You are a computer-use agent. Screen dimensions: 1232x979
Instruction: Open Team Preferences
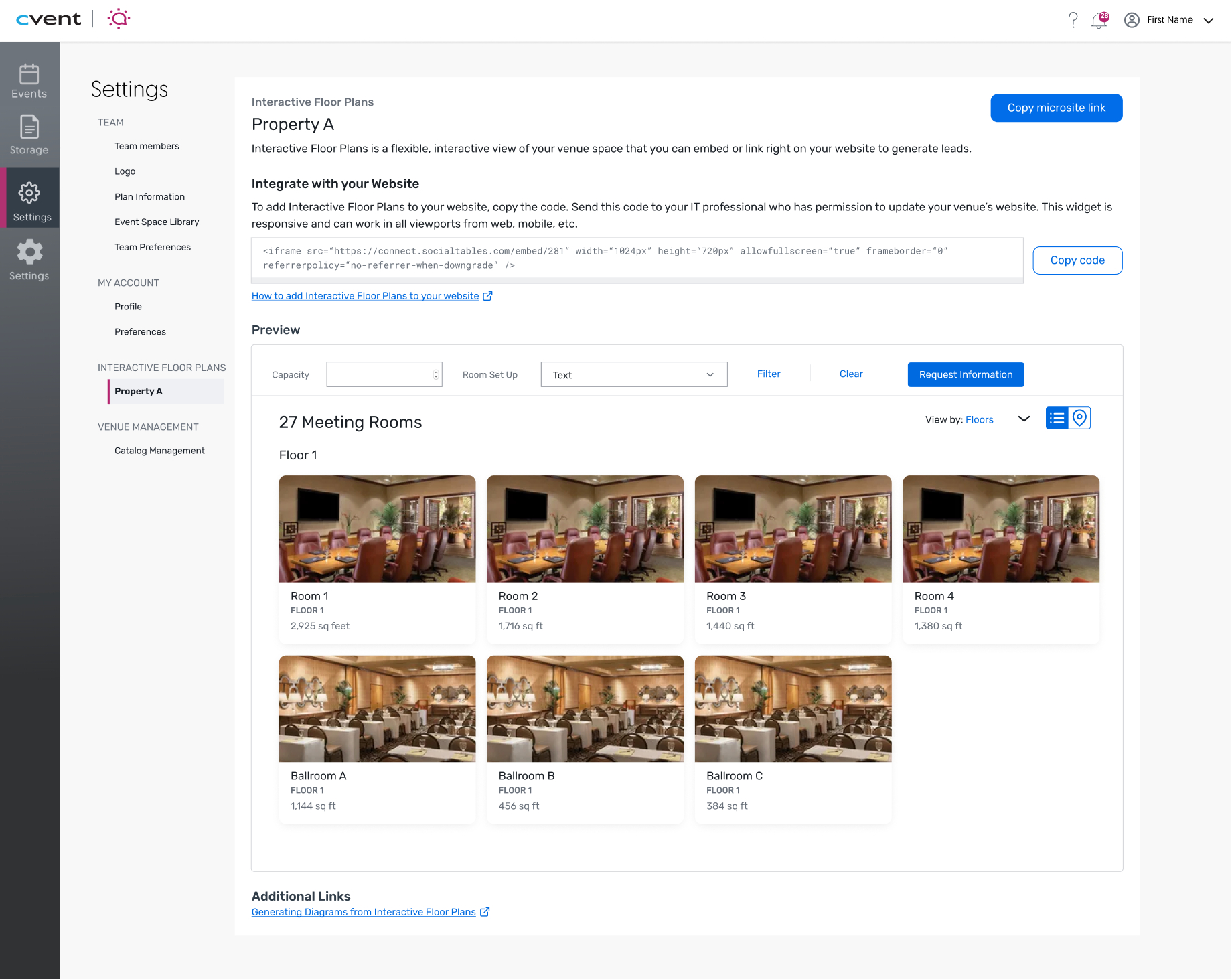tap(153, 248)
